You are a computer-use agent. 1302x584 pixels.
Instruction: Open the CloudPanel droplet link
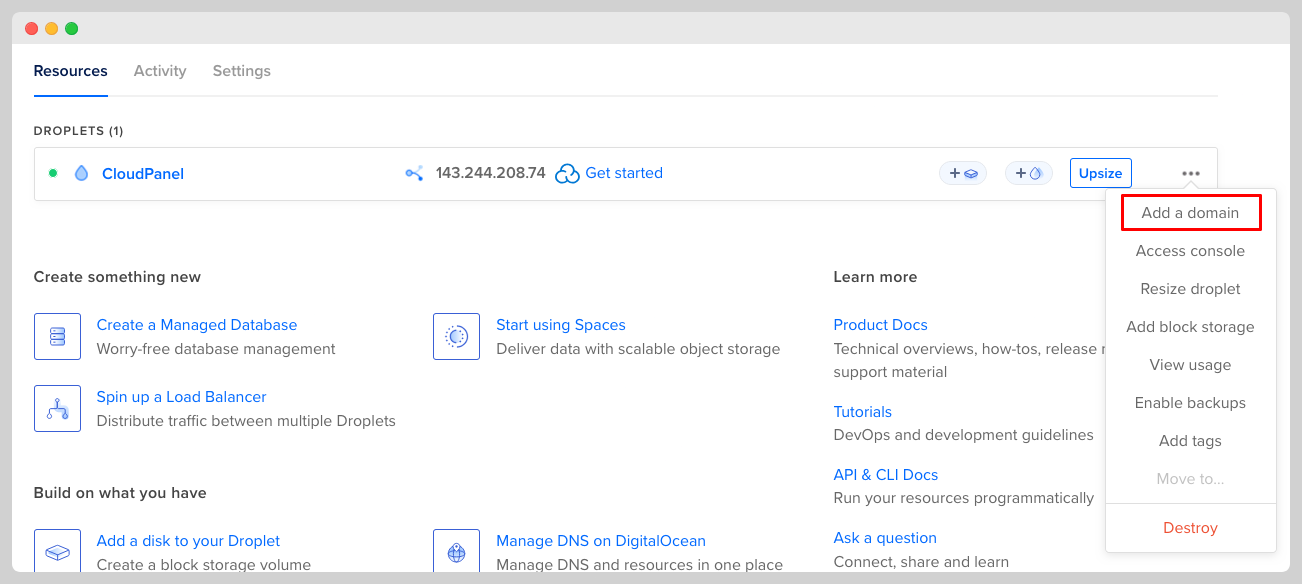coord(143,174)
